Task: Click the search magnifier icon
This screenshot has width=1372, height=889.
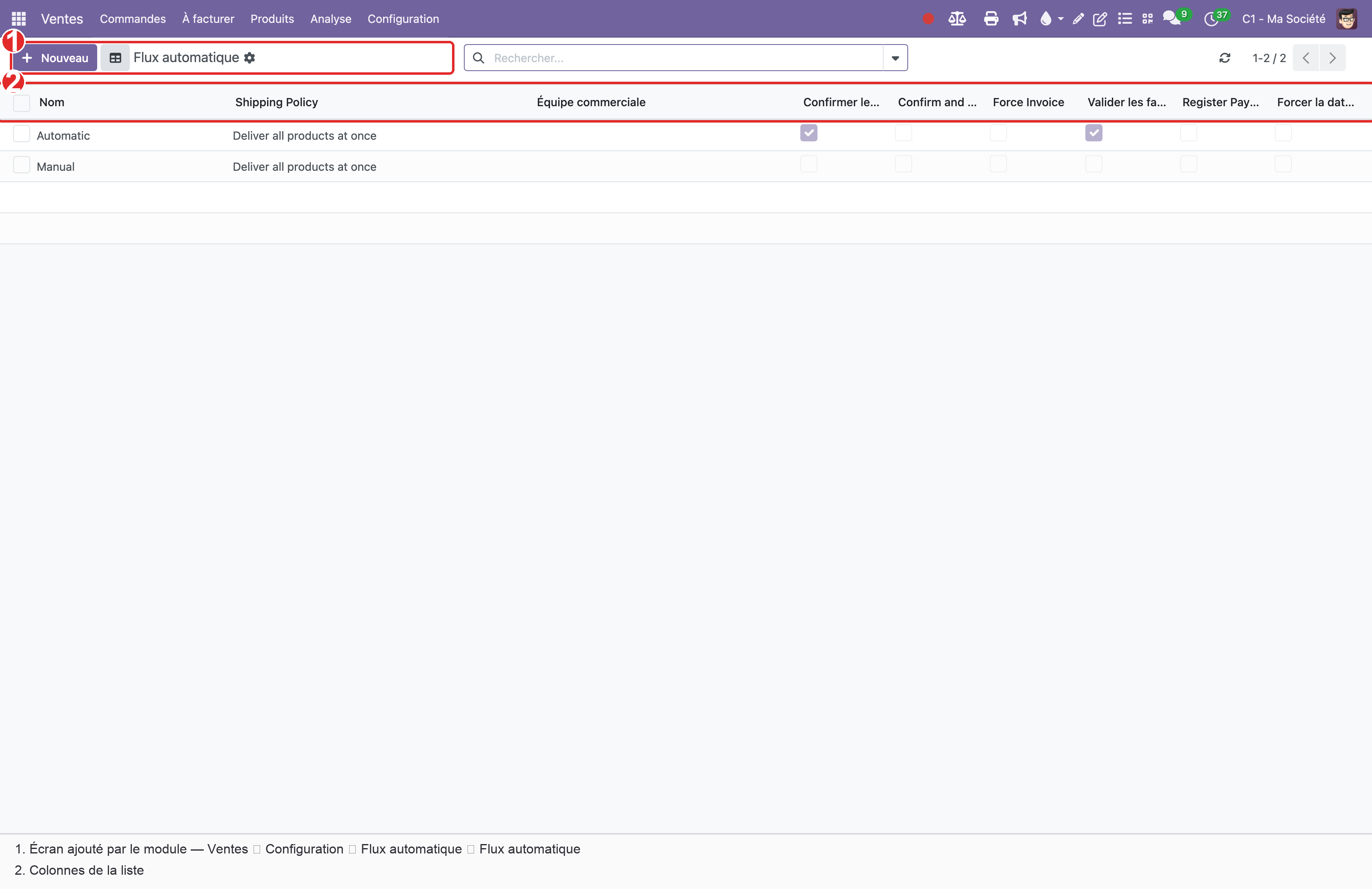Action: (x=479, y=58)
